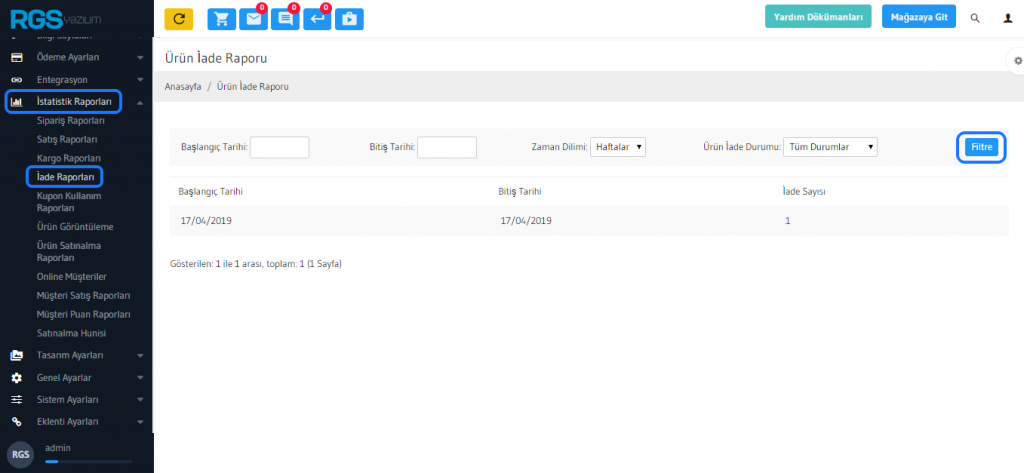Click the settings gear at right edge
The height and width of the screenshot is (473, 1024).
[1017, 61]
